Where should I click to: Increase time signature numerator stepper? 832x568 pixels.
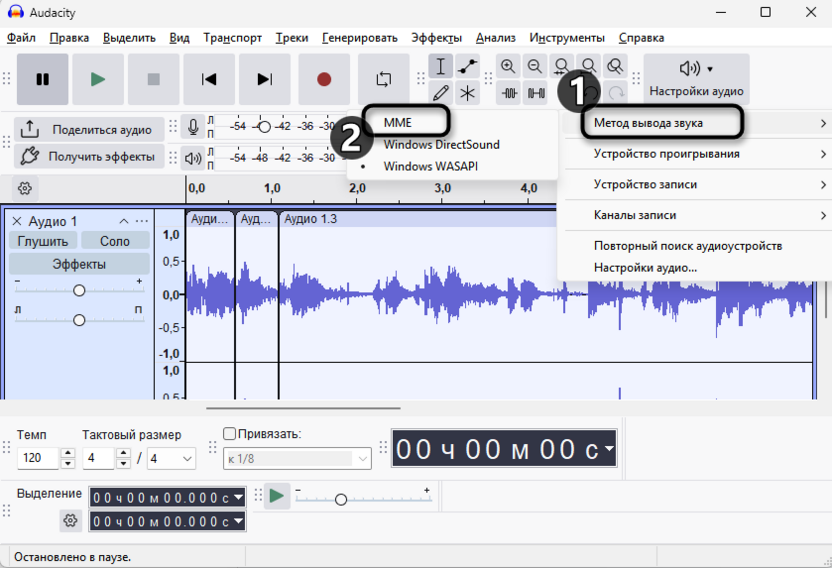pyautogui.click(x=123, y=453)
